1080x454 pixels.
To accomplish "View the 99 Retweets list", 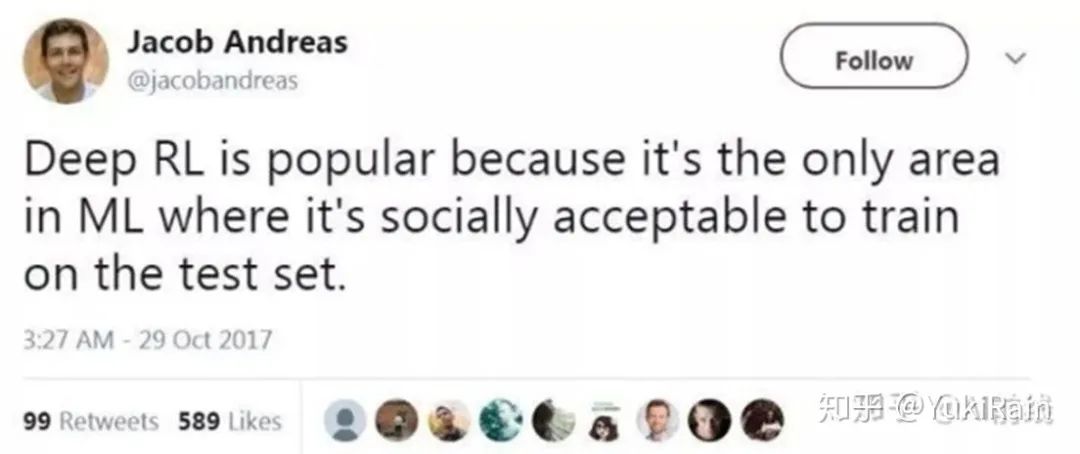I will pos(90,421).
